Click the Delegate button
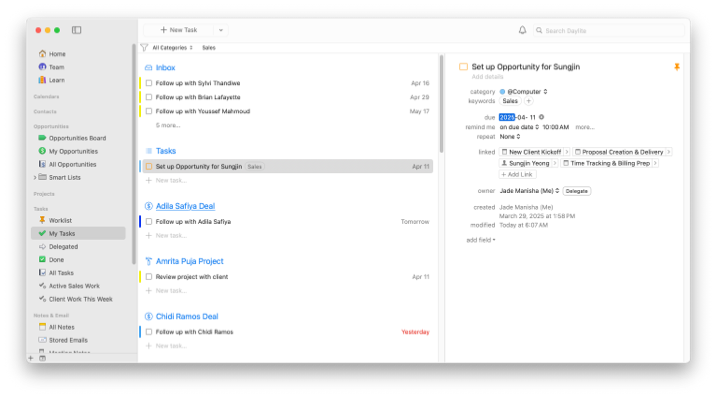717x398 pixels. (577, 191)
